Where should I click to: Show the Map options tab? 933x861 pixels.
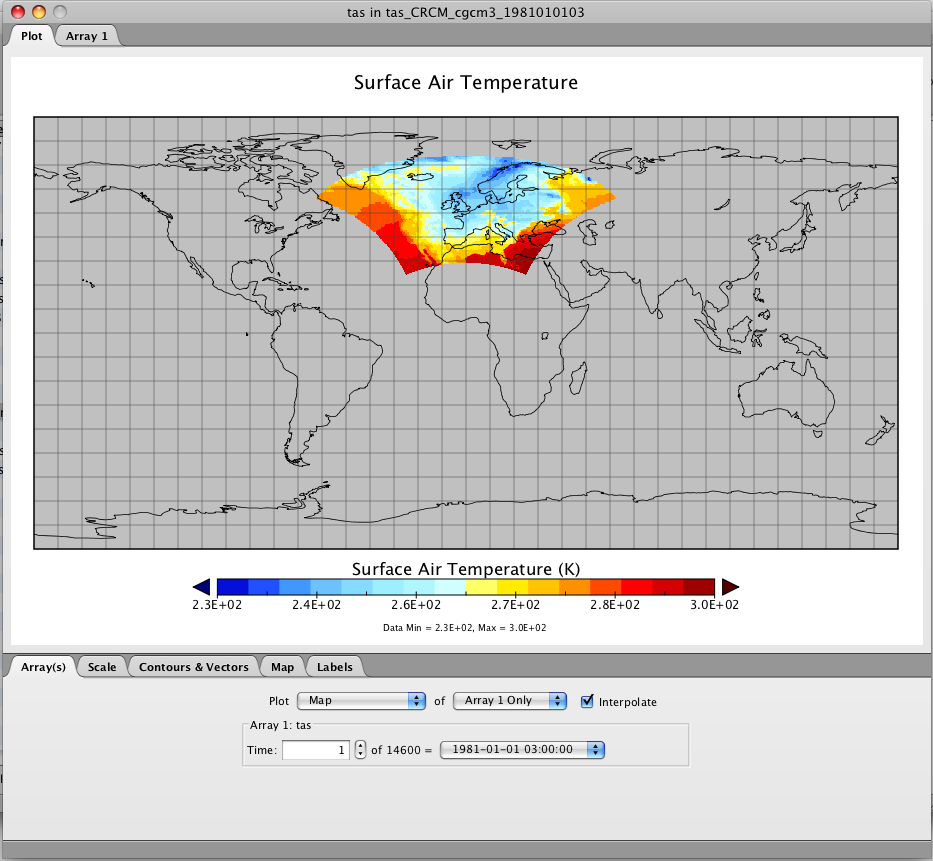point(282,667)
